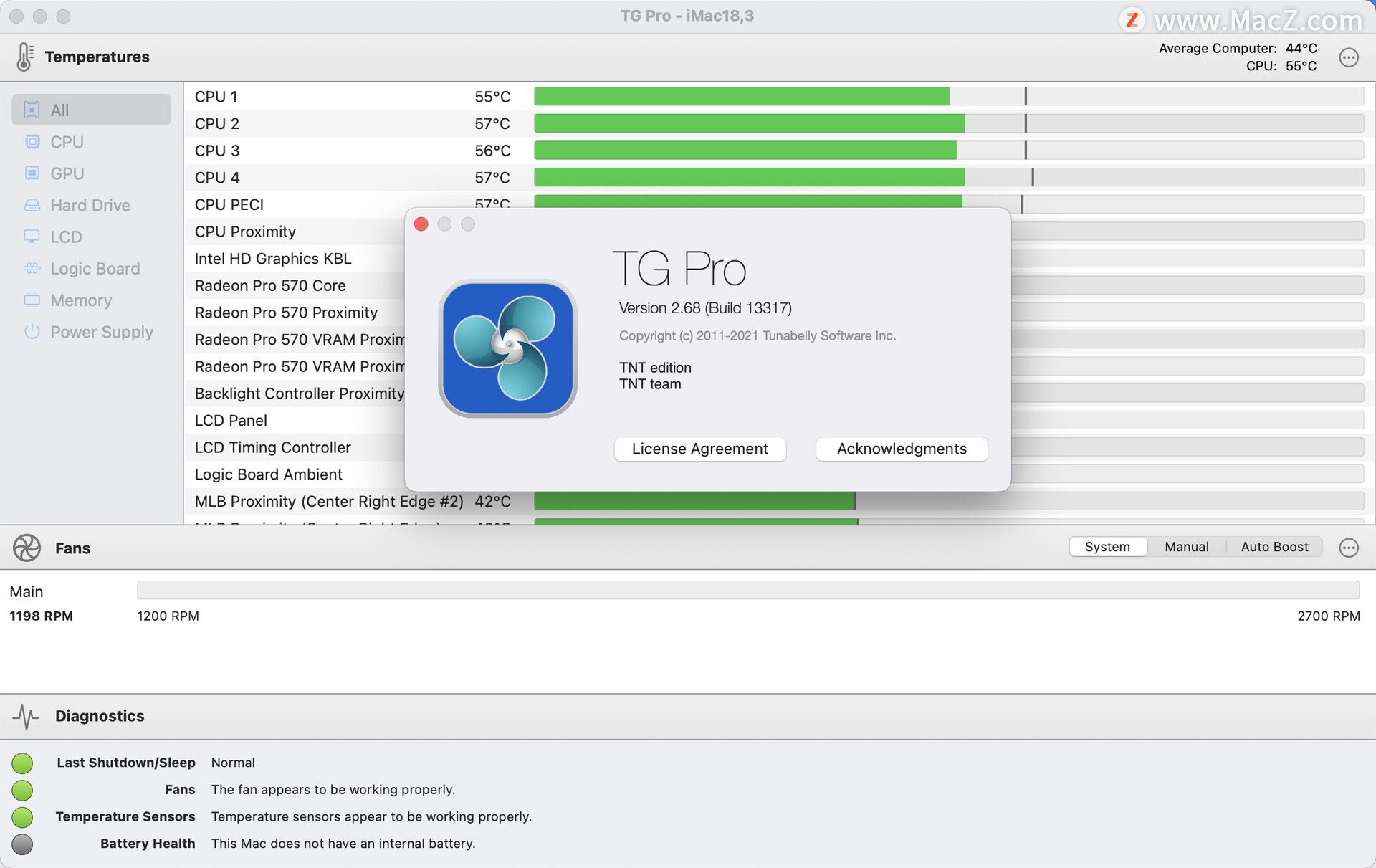Screen dimensions: 1376x868
Task: Click the Memory sidebar icon
Action: pos(32,300)
